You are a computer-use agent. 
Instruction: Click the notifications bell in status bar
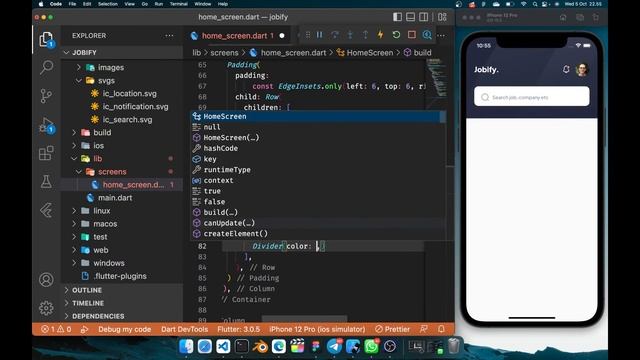coord(441,329)
